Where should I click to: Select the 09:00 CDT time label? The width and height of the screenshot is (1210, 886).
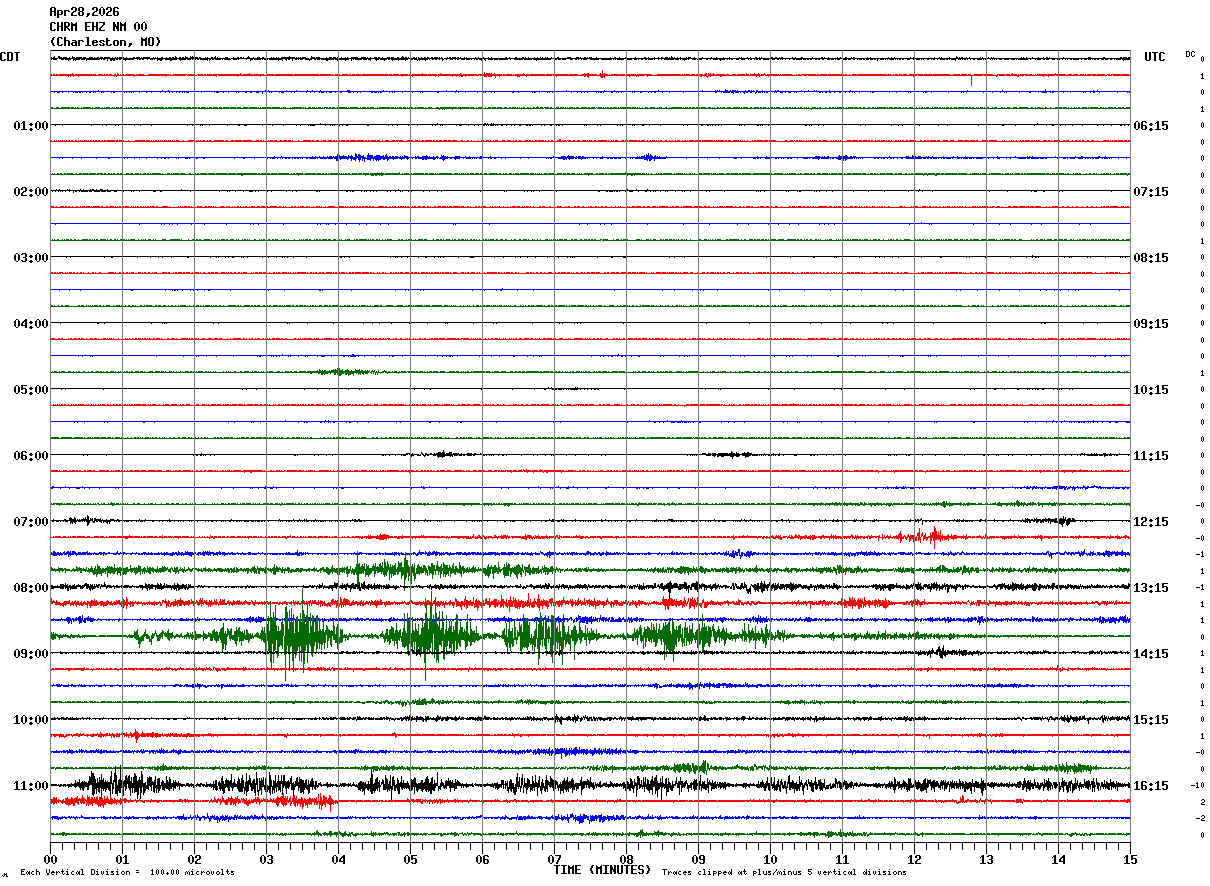pyautogui.click(x=31, y=654)
